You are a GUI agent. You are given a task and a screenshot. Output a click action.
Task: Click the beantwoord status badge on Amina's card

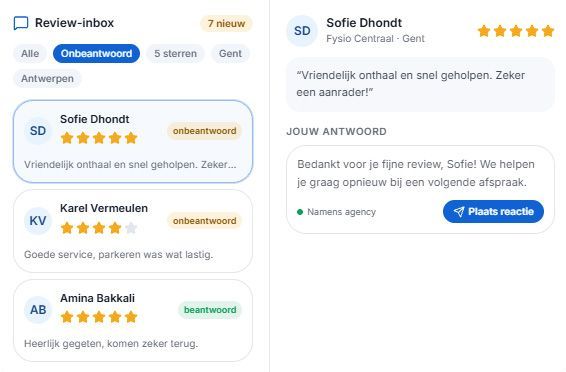coord(210,310)
